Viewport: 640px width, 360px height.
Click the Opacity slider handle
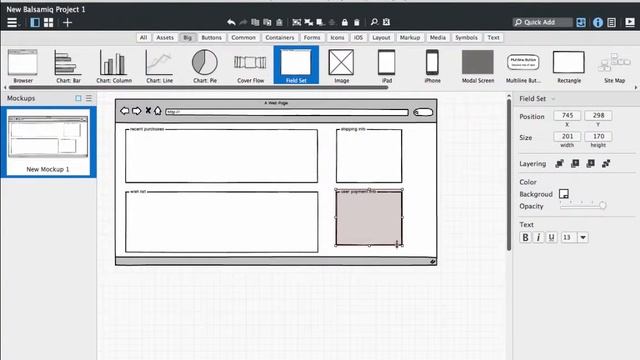click(602, 205)
